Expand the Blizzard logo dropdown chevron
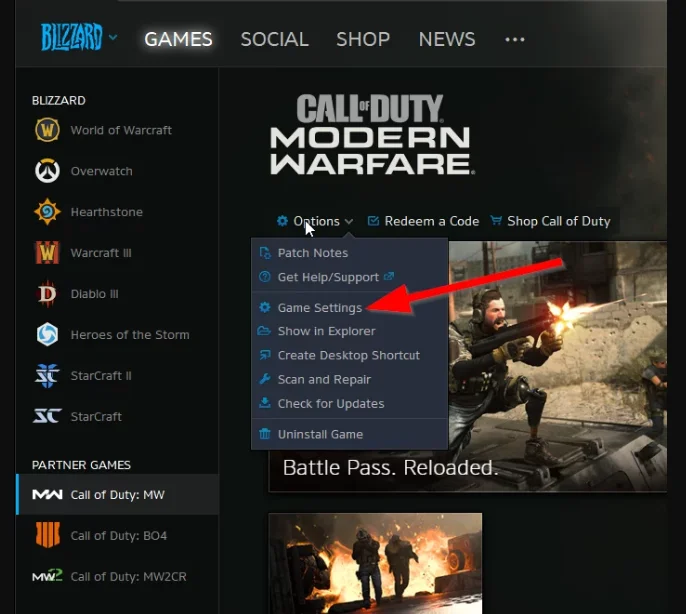The image size is (686, 614). coord(113,38)
